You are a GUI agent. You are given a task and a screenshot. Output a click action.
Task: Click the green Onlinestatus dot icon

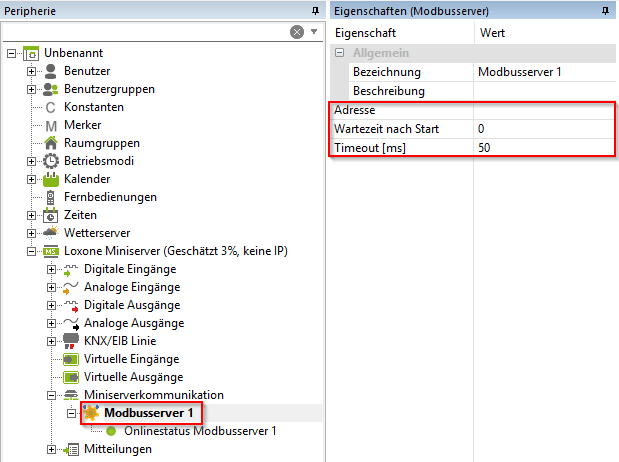click(111, 431)
